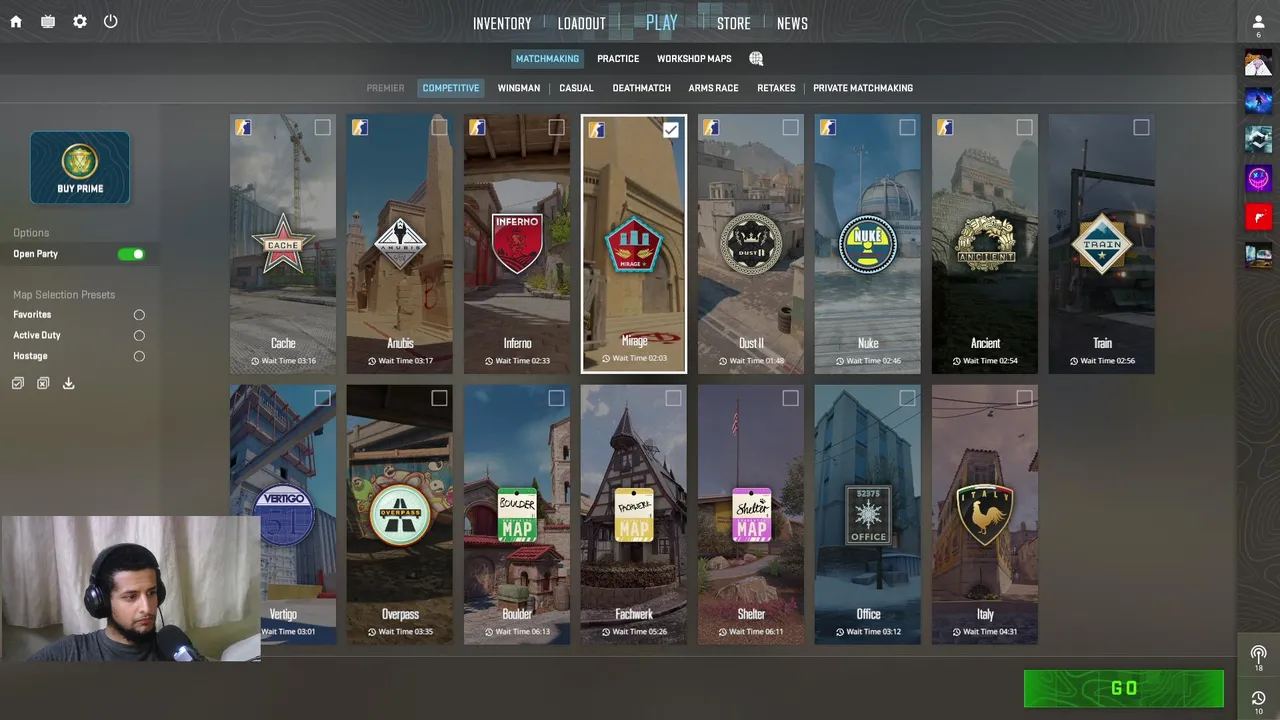
Task: Open settings with the gear icon
Action: [x=80, y=21]
